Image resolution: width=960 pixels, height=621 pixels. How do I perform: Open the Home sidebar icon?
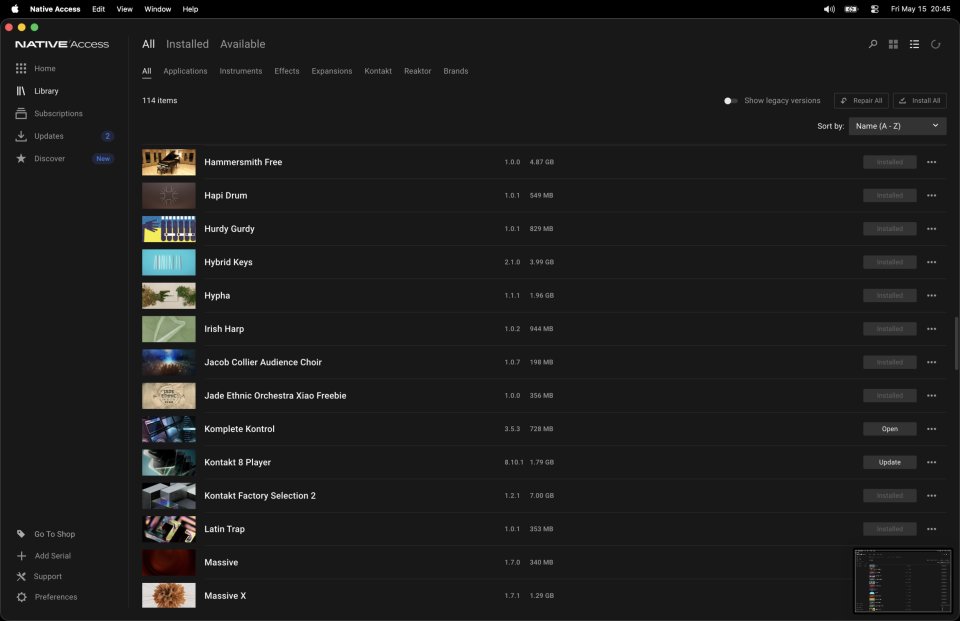pos(21,69)
